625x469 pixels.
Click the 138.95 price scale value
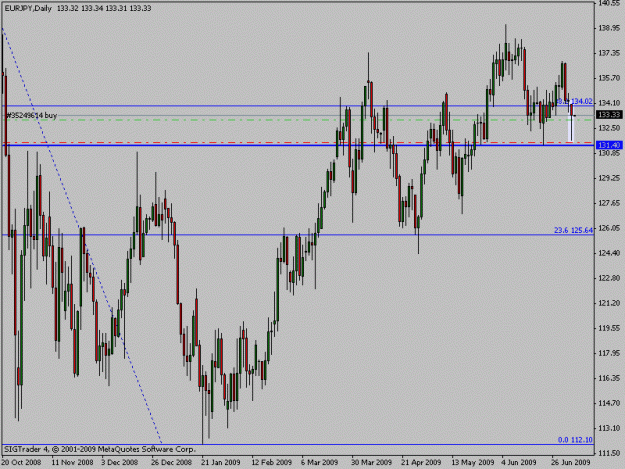(x=609, y=28)
